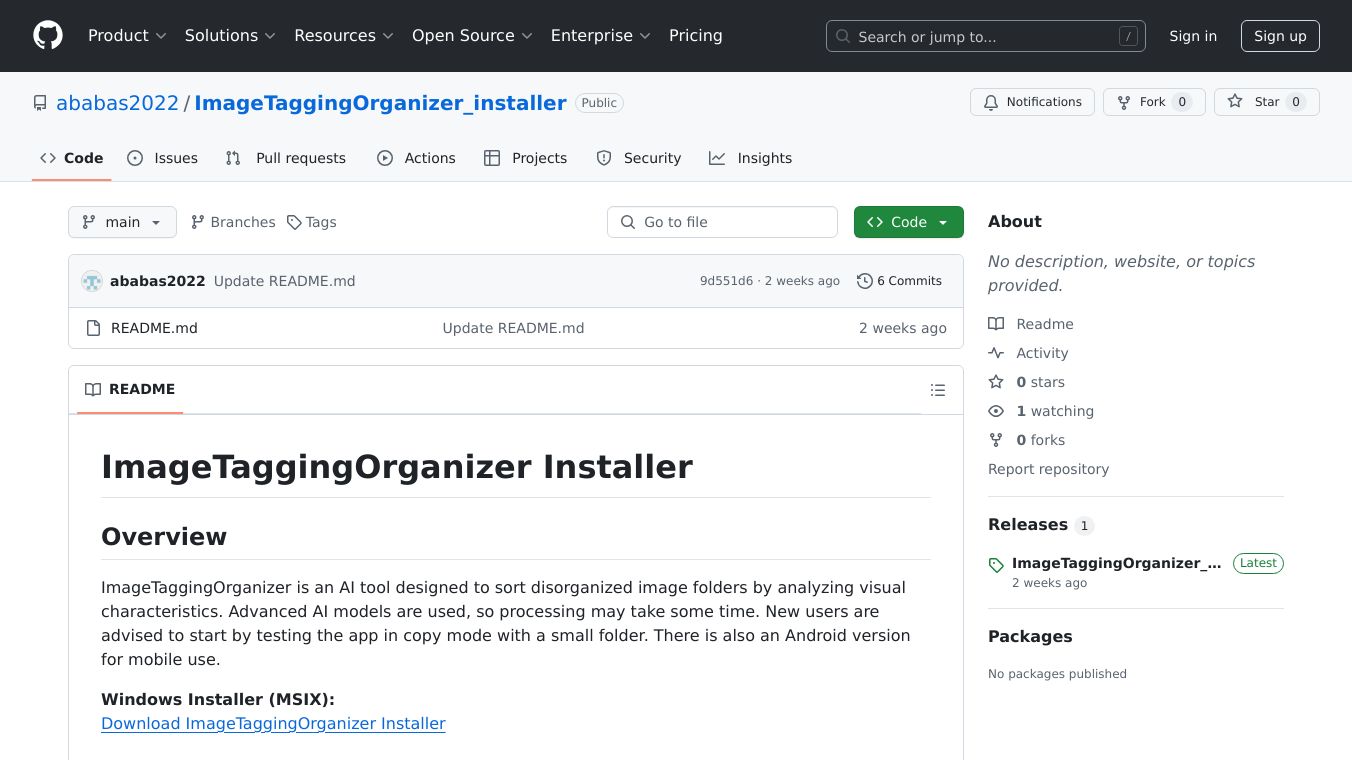Open the Packages heading link

coord(1030,637)
